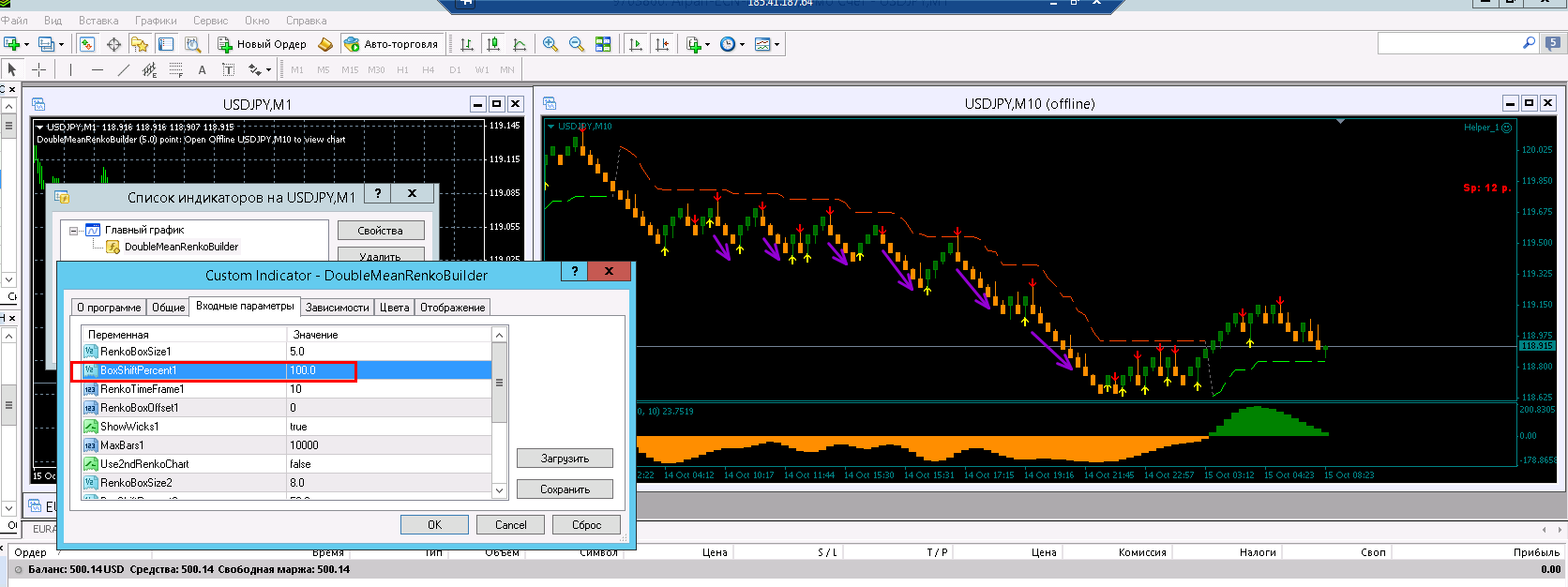Click the Загрузить button
Image resolution: width=1568 pixels, height=587 pixels.
(x=565, y=459)
